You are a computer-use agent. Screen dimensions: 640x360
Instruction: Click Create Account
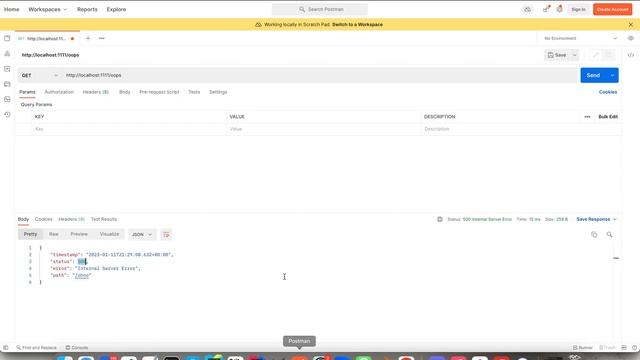(612, 9)
